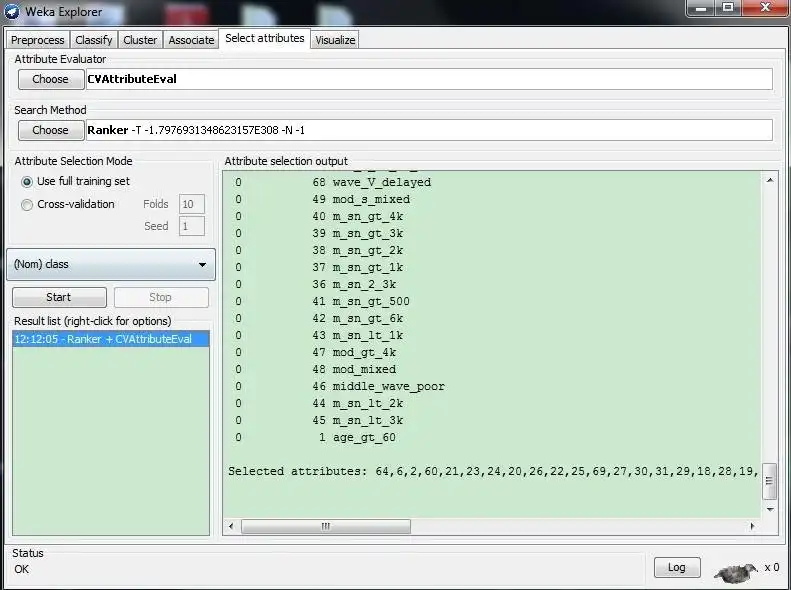Image resolution: width=791 pixels, height=590 pixels.
Task: Click the Selected attributes summary line
Action: [x=493, y=471]
